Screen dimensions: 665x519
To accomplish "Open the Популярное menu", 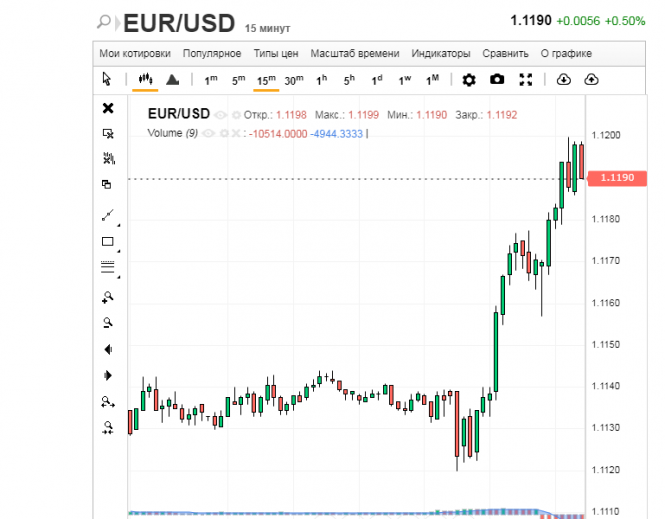I will click(212, 53).
